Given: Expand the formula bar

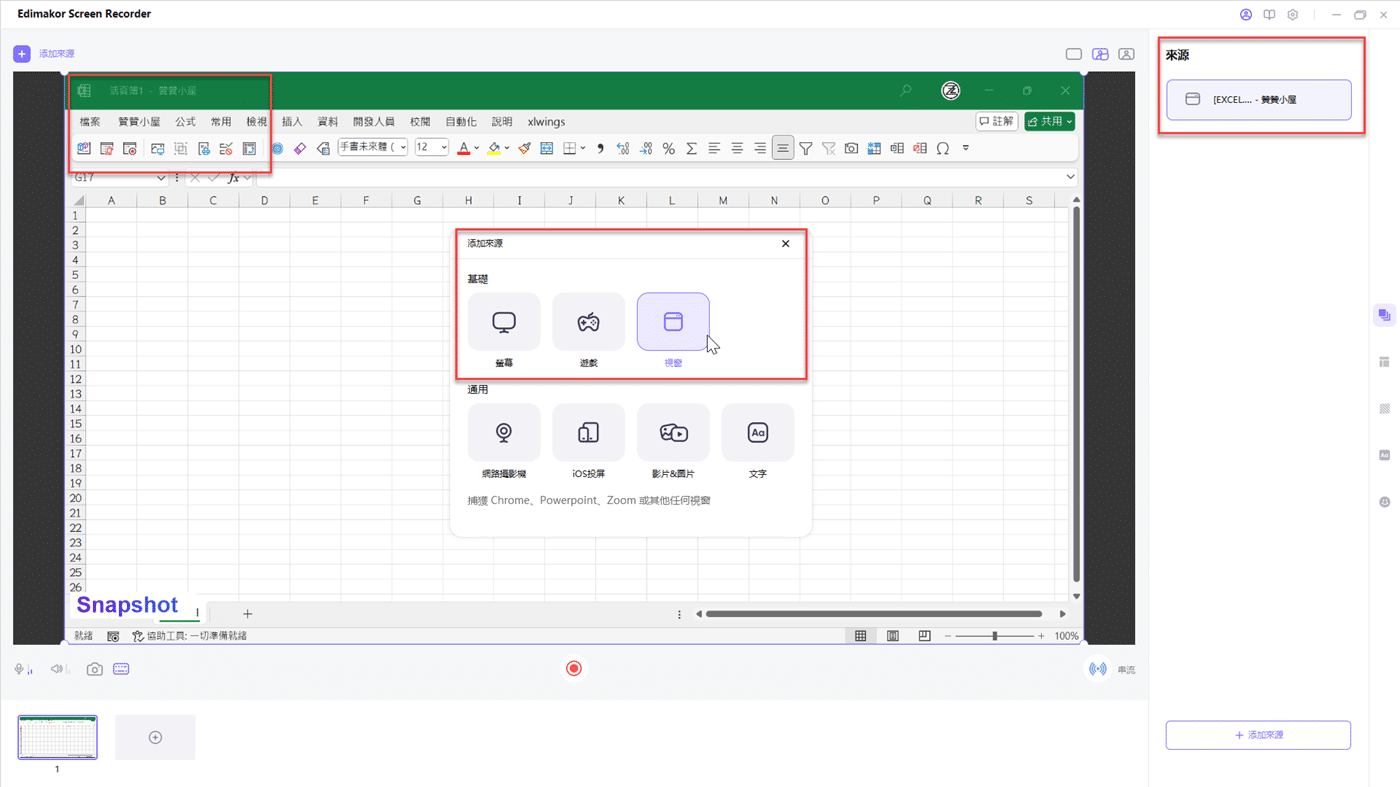Looking at the screenshot, I should (1070, 178).
